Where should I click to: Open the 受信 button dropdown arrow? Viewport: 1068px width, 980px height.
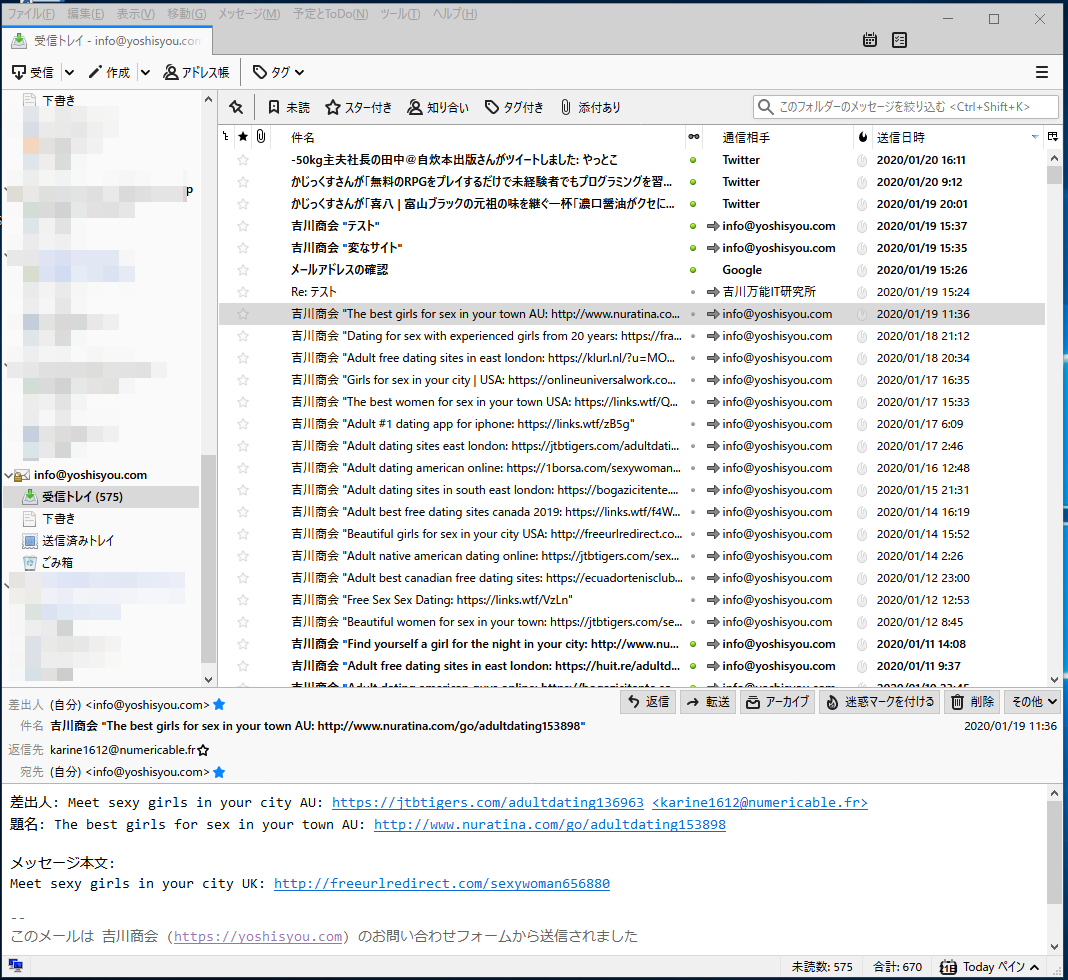69,72
